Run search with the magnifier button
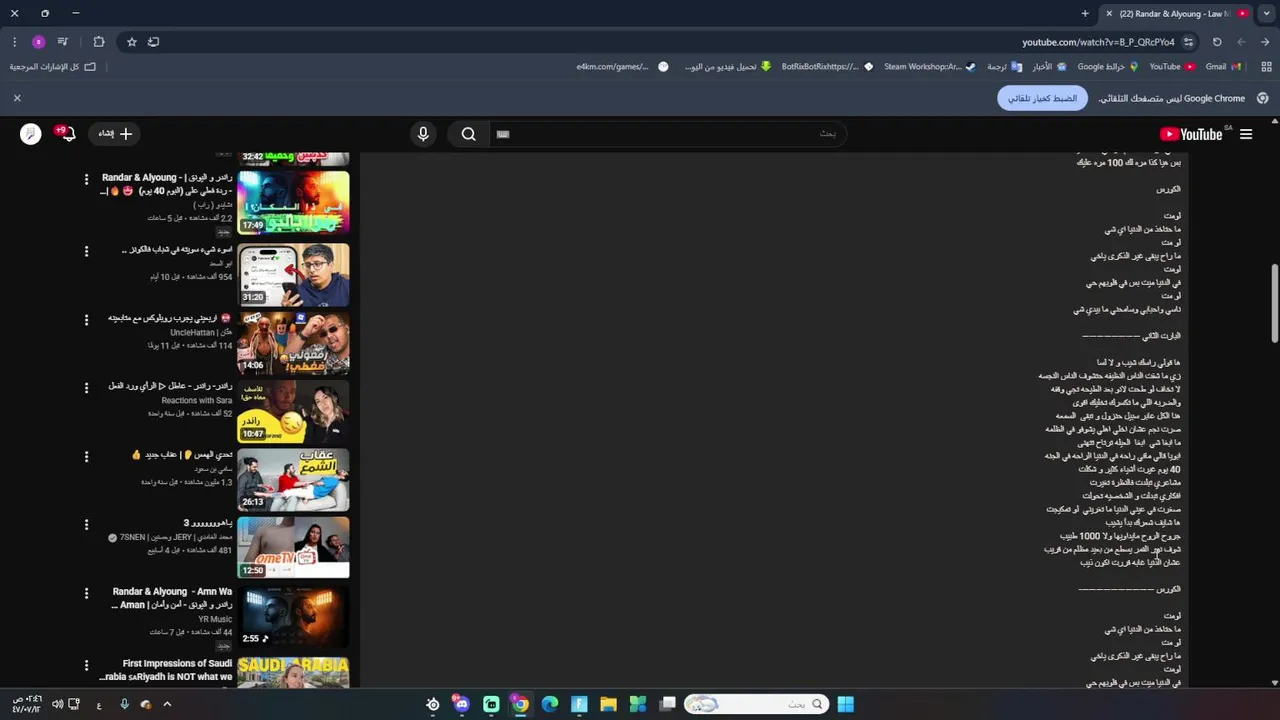 click(x=469, y=134)
